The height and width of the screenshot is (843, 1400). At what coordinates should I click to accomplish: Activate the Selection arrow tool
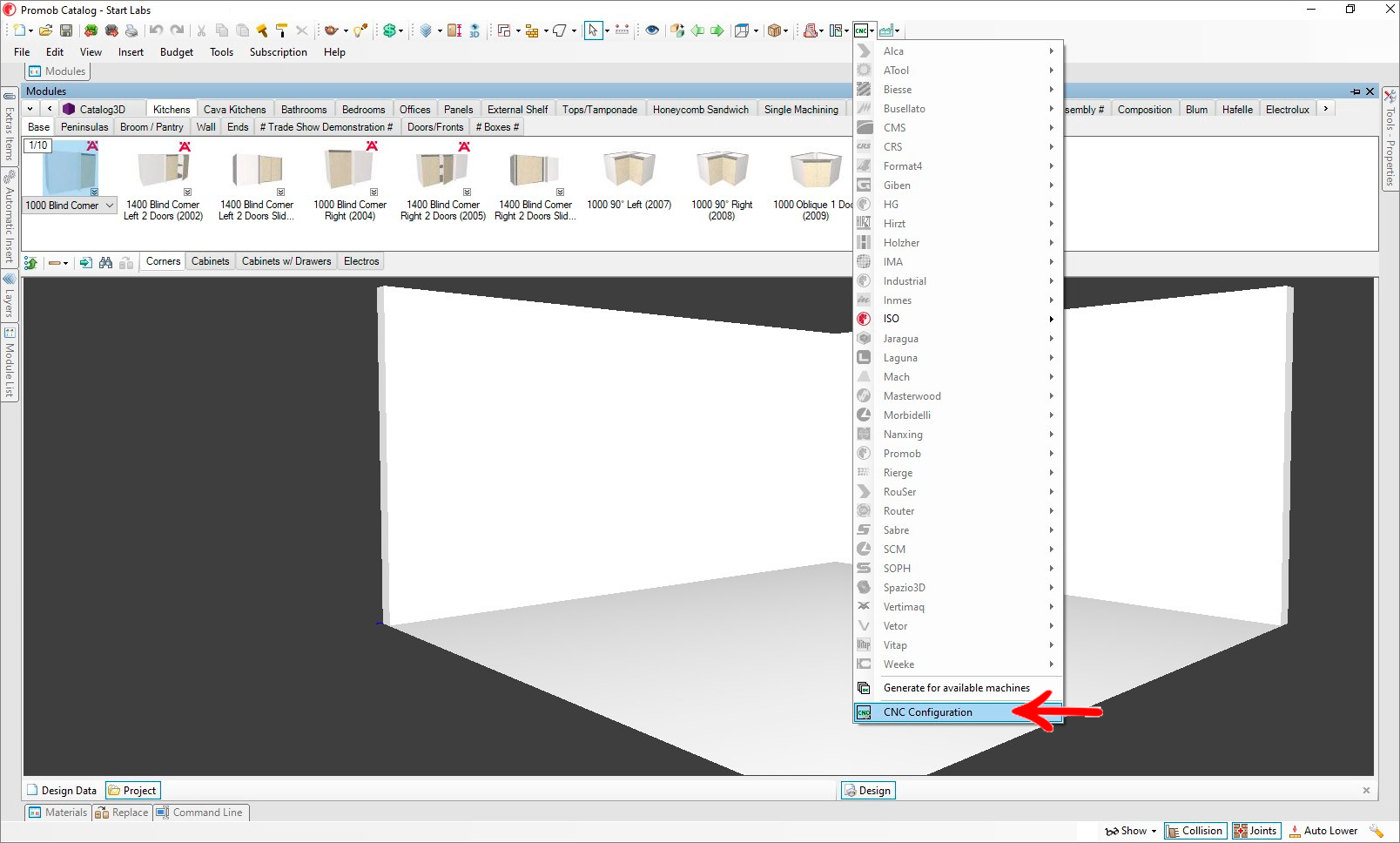[x=593, y=30]
